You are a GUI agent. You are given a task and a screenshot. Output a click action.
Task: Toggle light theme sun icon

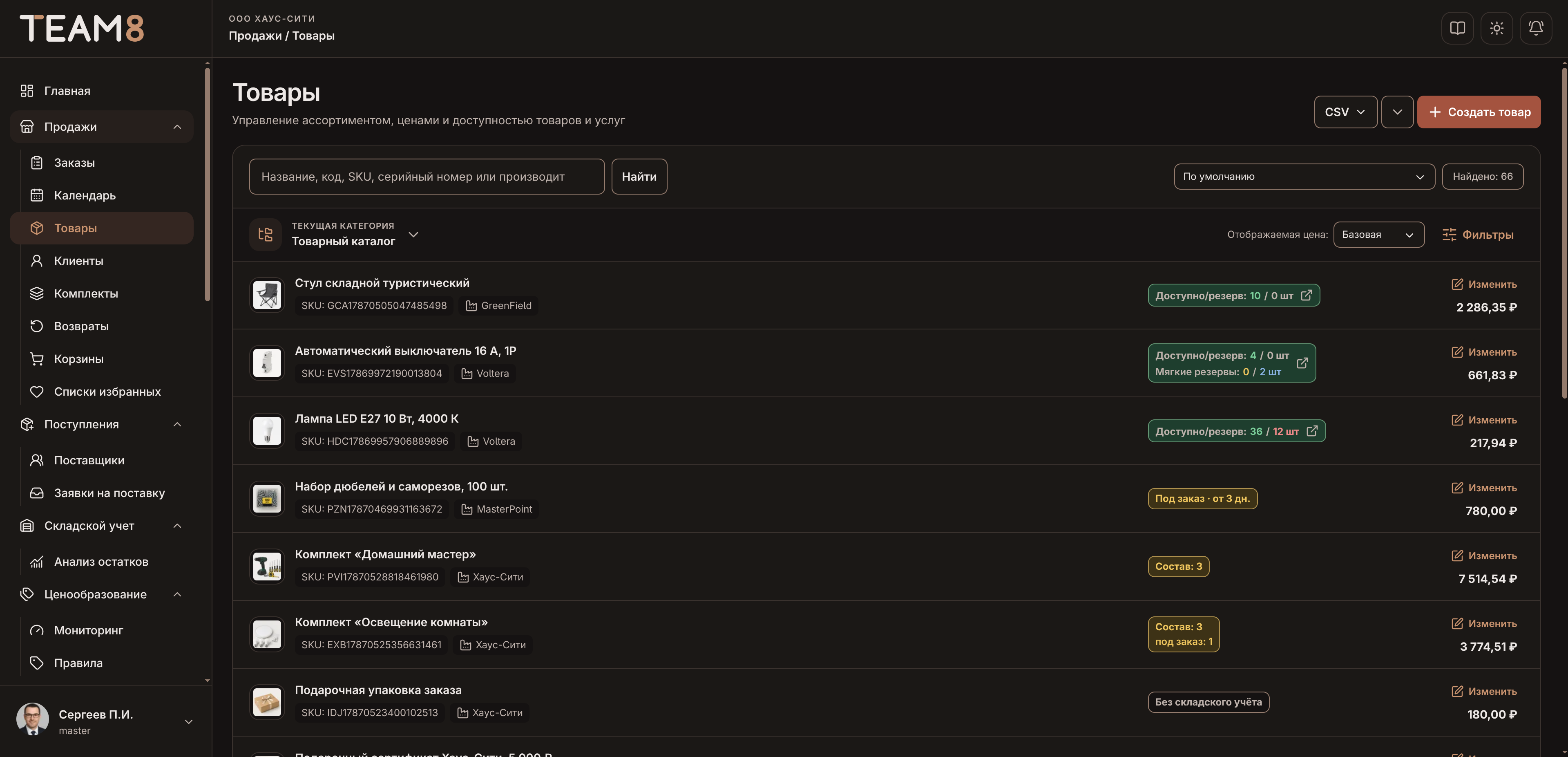click(1496, 28)
